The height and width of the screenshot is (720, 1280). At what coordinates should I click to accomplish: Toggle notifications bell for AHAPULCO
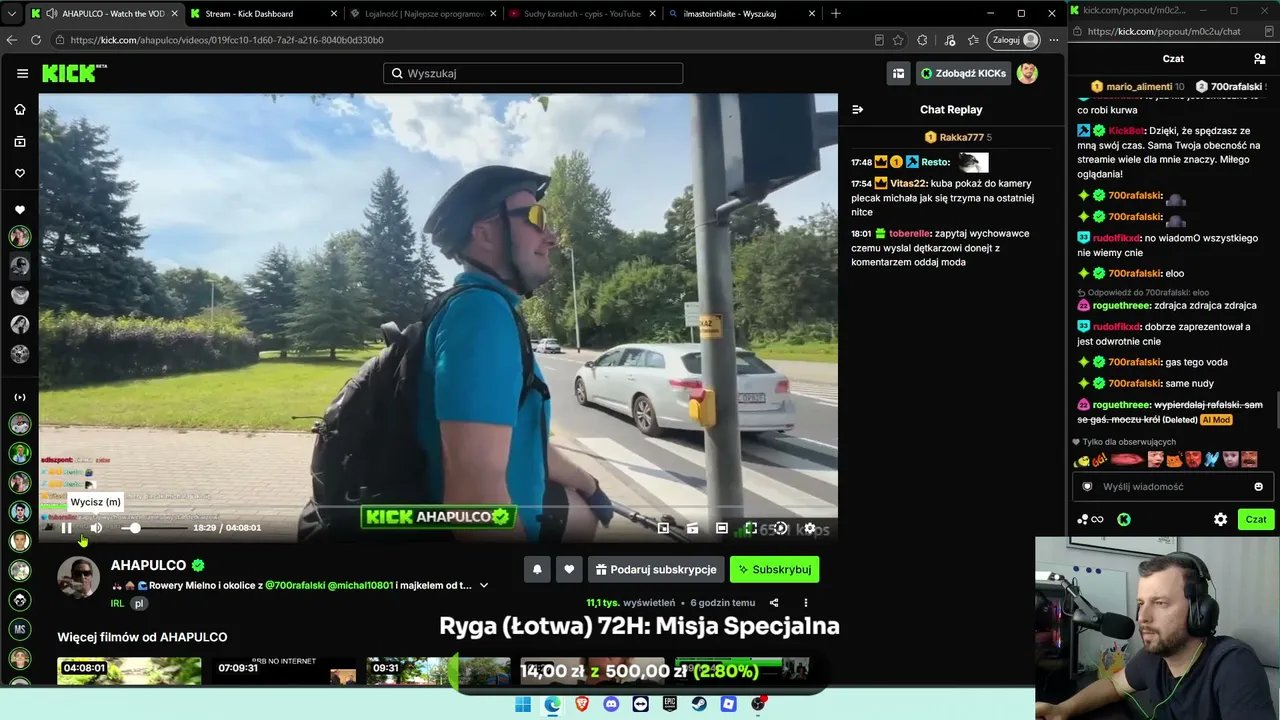point(537,569)
